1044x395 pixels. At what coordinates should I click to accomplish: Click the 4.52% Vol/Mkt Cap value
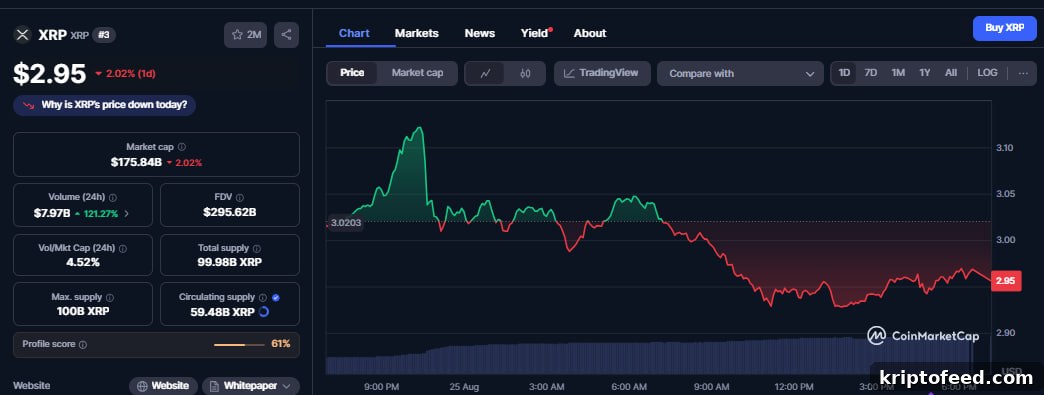[83, 262]
